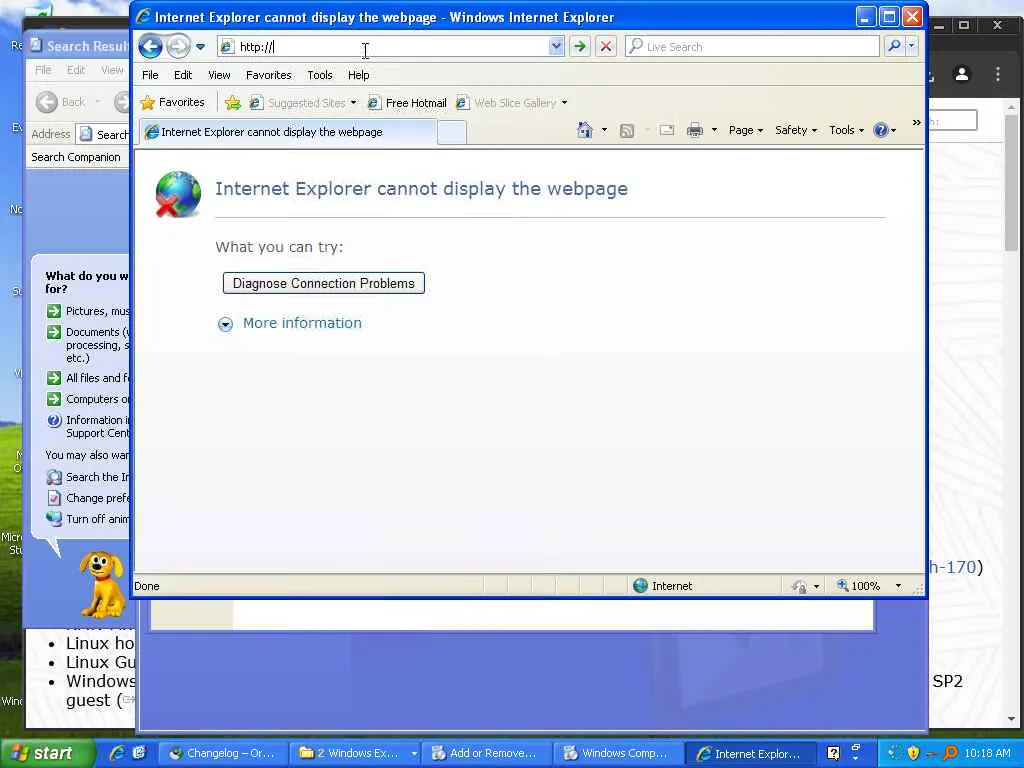Switch to 2 Windows Explorer taskbar group

(x=356, y=754)
